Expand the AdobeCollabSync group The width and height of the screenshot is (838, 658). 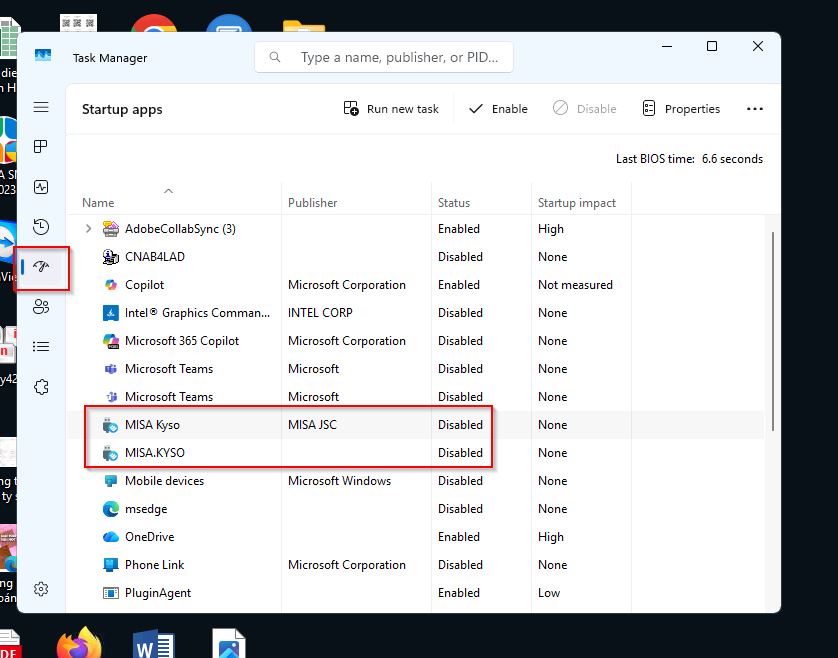(x=88, y=229)
